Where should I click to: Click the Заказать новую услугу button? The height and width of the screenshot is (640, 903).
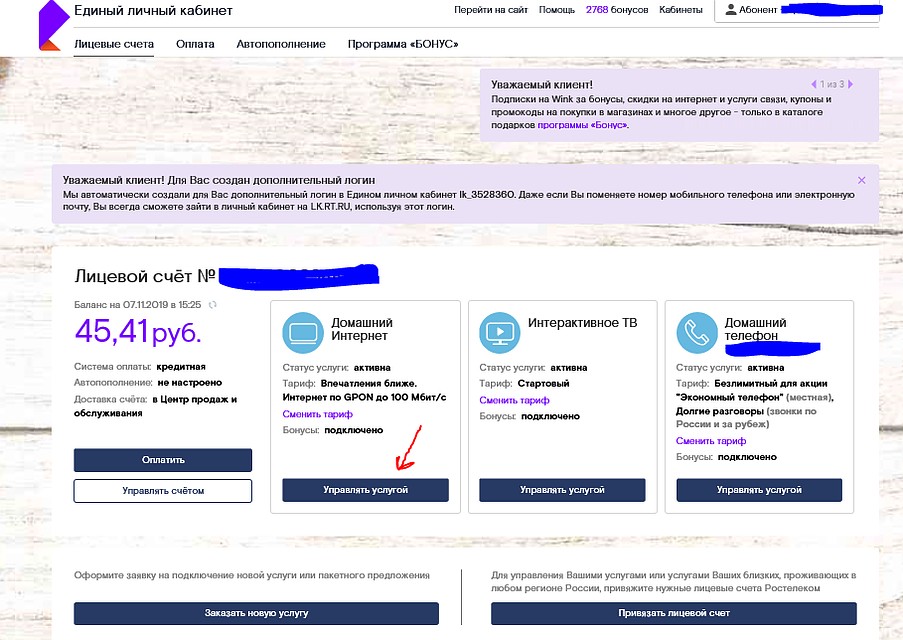click(x=256, y=614)
